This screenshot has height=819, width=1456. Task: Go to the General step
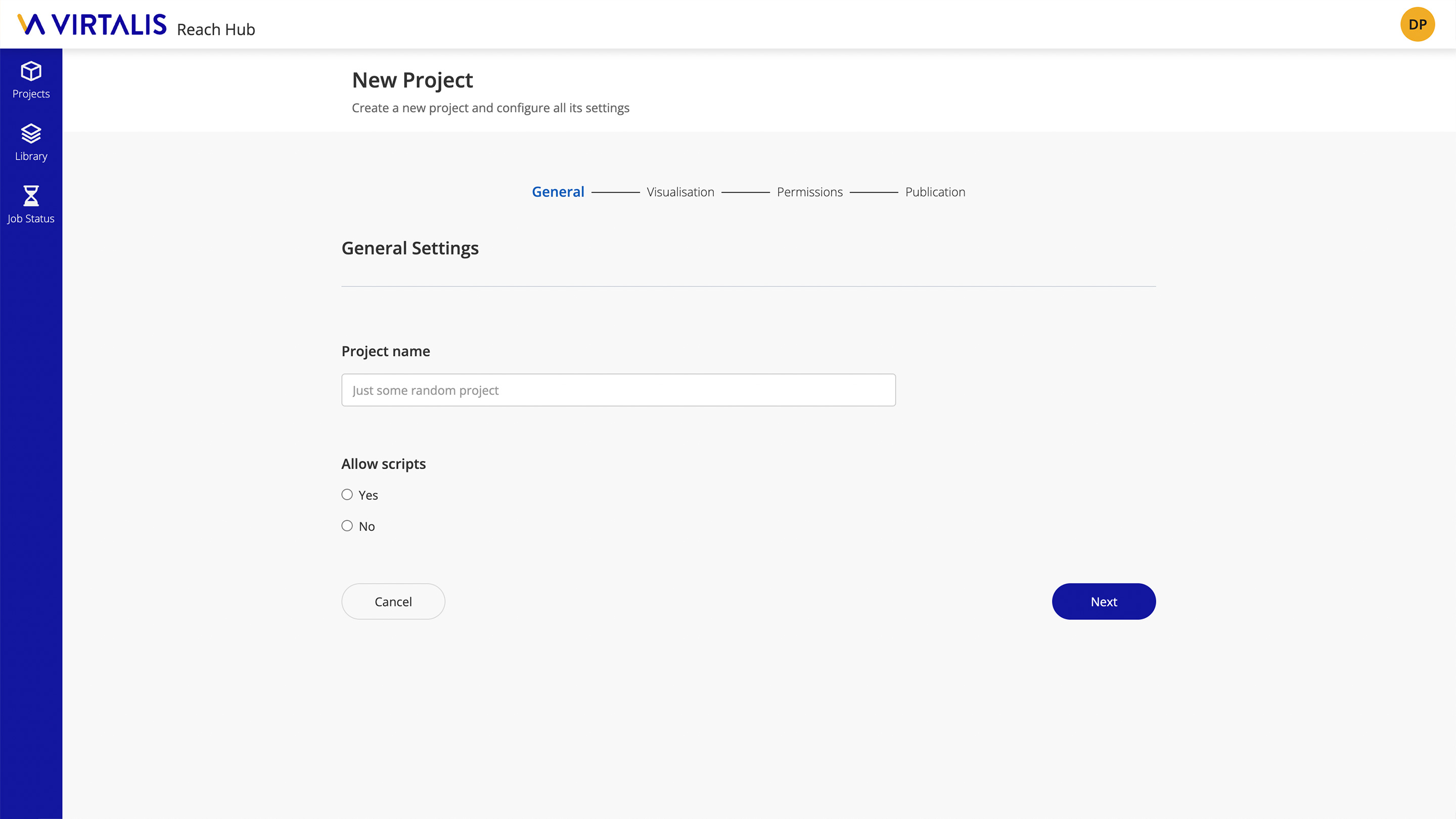(558, 192)
